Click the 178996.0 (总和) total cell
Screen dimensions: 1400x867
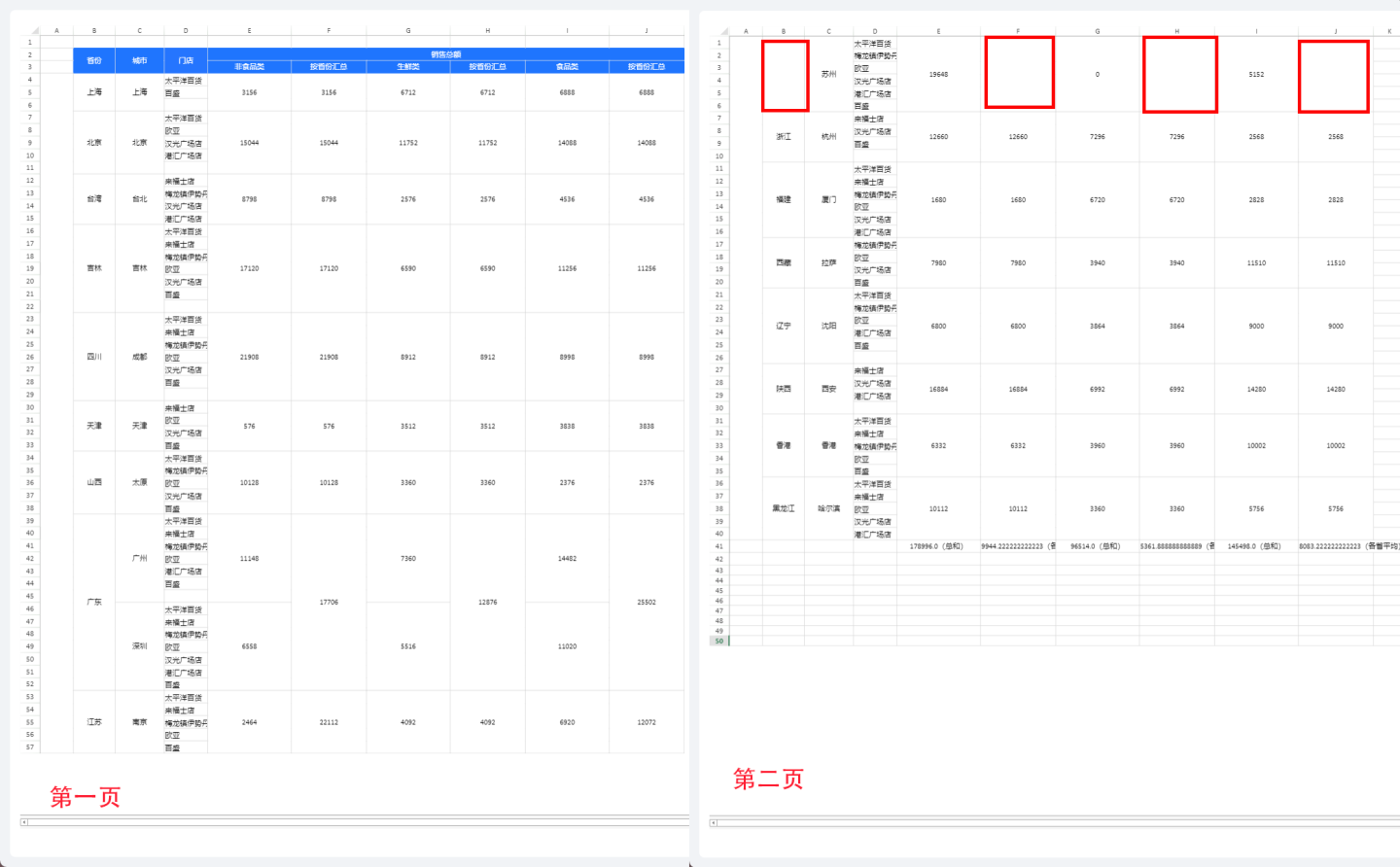(x=937, y=546)
